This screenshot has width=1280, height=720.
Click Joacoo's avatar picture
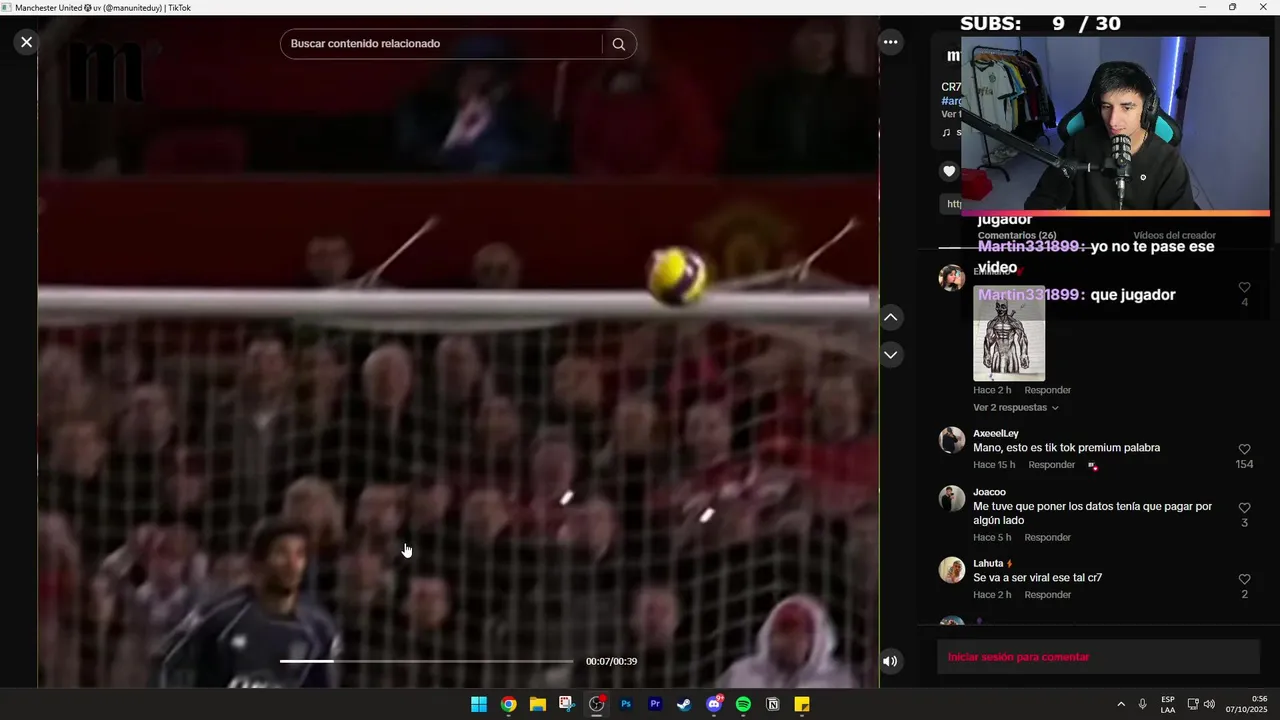952,499
